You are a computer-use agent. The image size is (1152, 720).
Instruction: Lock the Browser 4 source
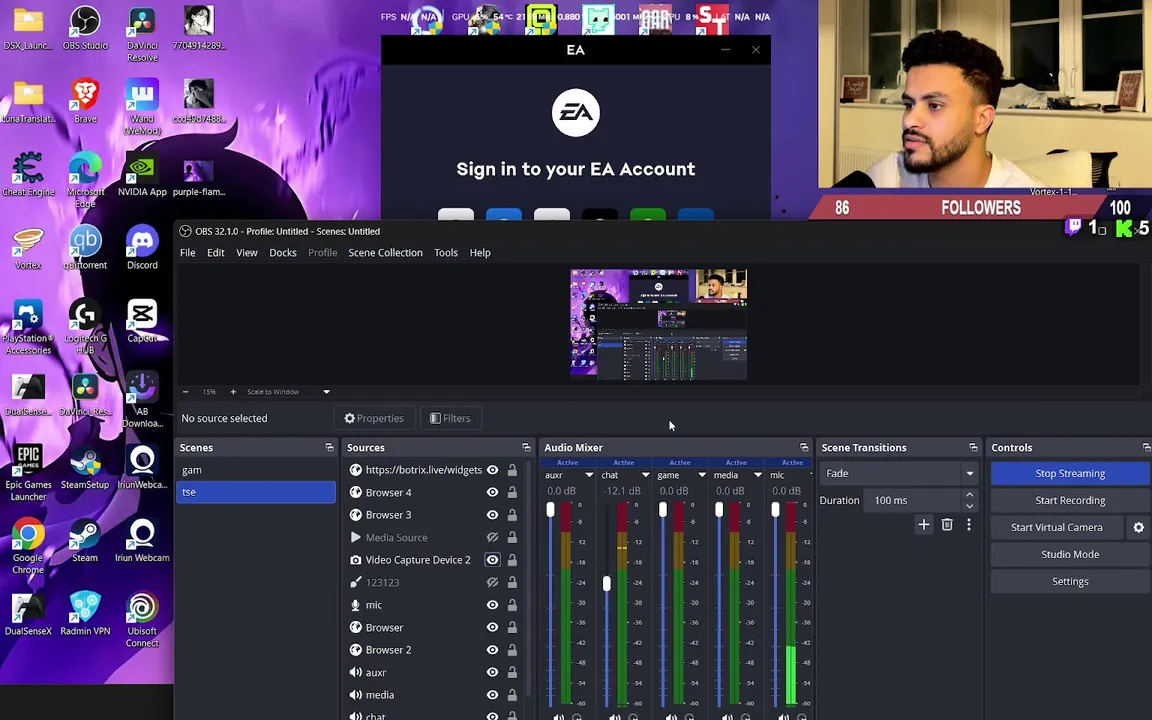[x=512, y=492]
